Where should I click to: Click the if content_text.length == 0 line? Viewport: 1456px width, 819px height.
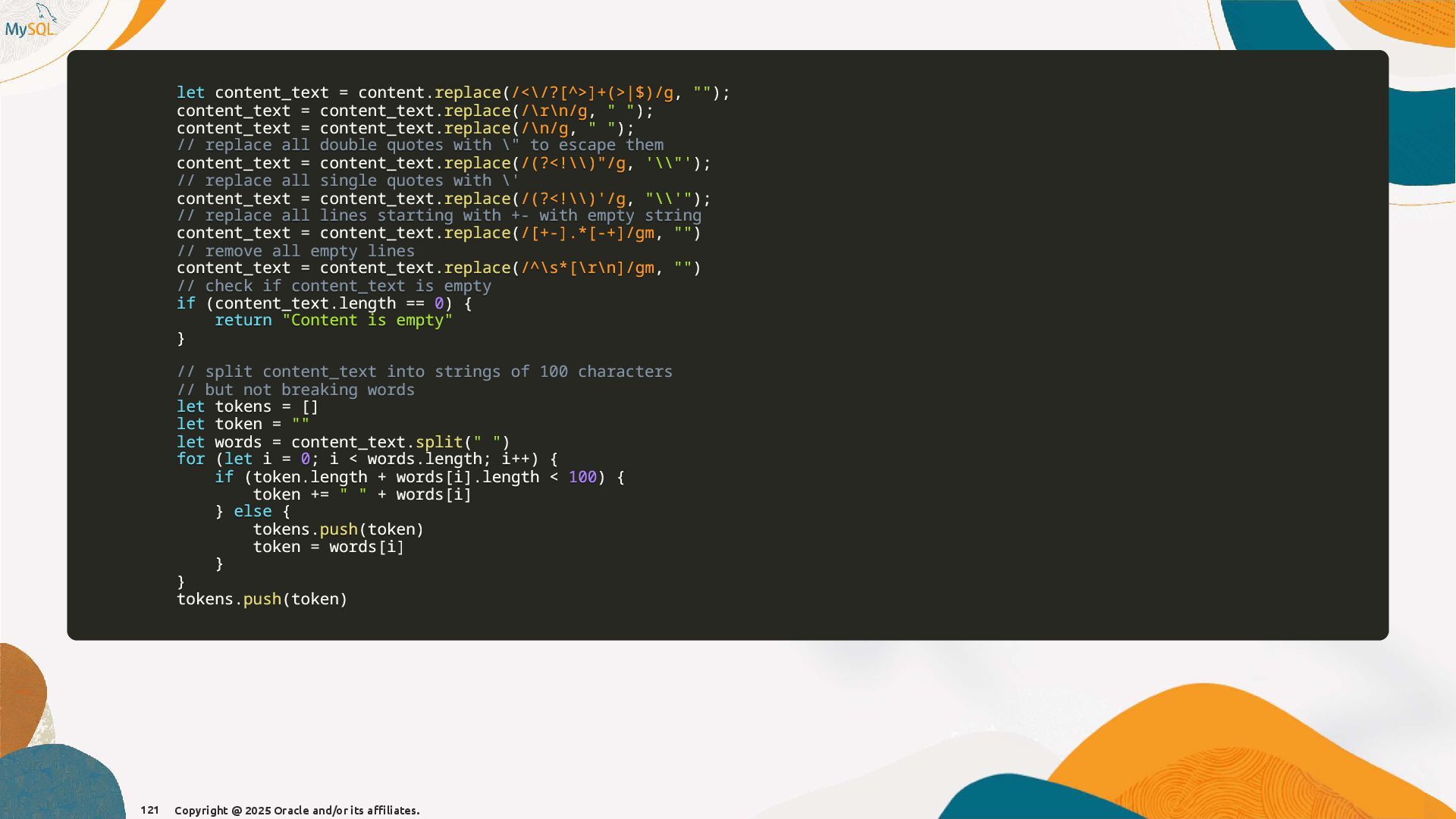[324, 303]
